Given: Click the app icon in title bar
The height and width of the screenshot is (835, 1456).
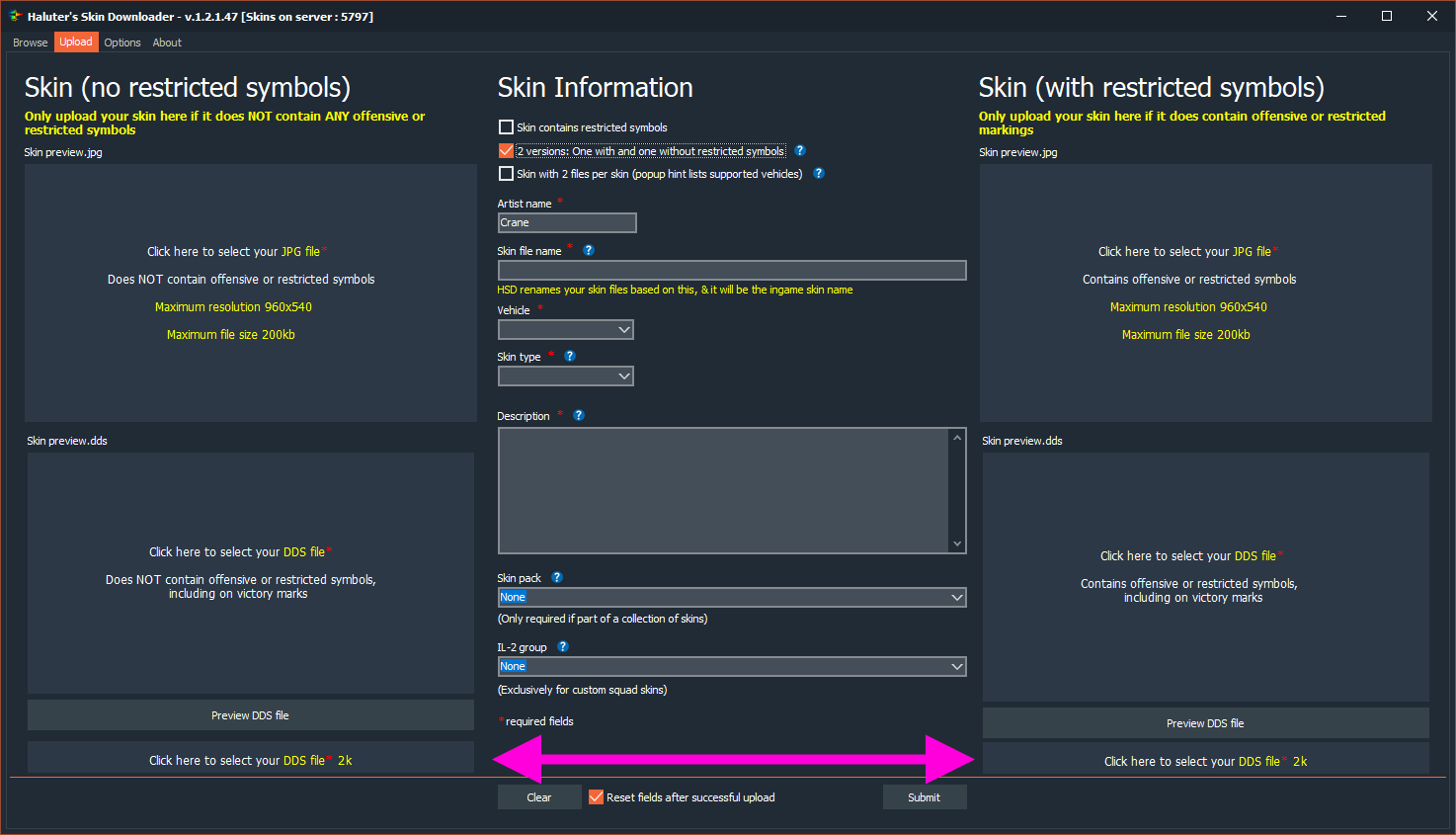Looking at the screenshot, I should (15, 16).
